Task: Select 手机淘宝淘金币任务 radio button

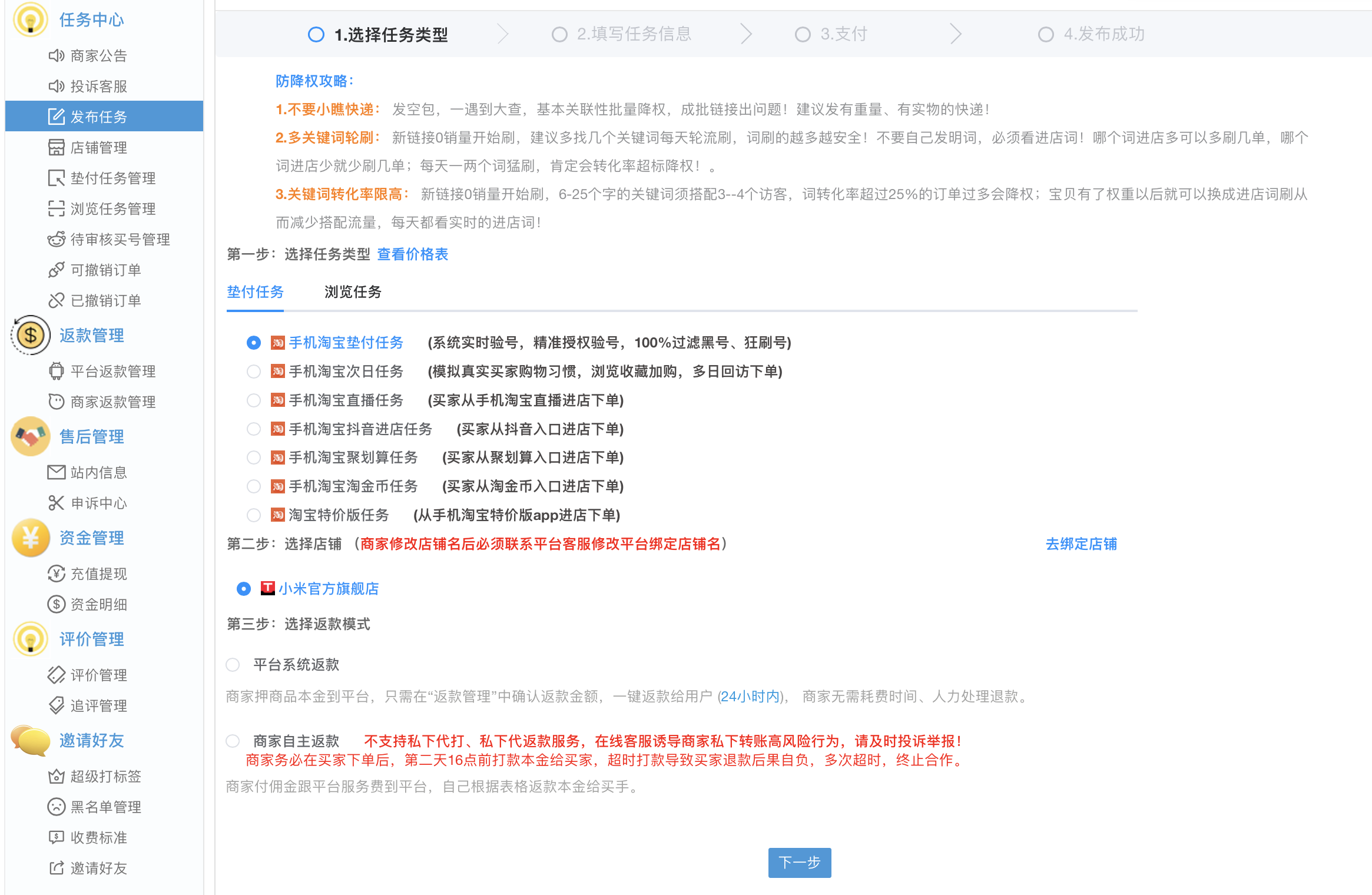Action: (254, 486)
